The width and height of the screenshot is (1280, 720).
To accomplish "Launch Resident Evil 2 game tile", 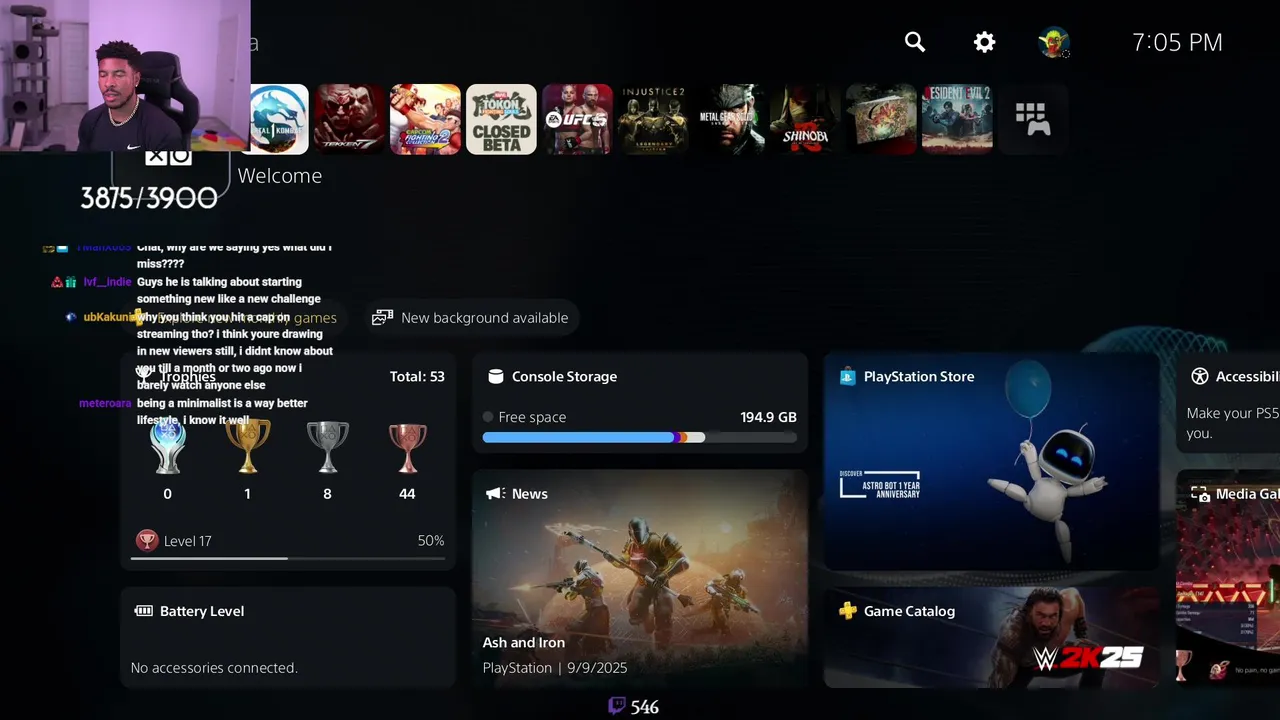I will coord(958,119).
